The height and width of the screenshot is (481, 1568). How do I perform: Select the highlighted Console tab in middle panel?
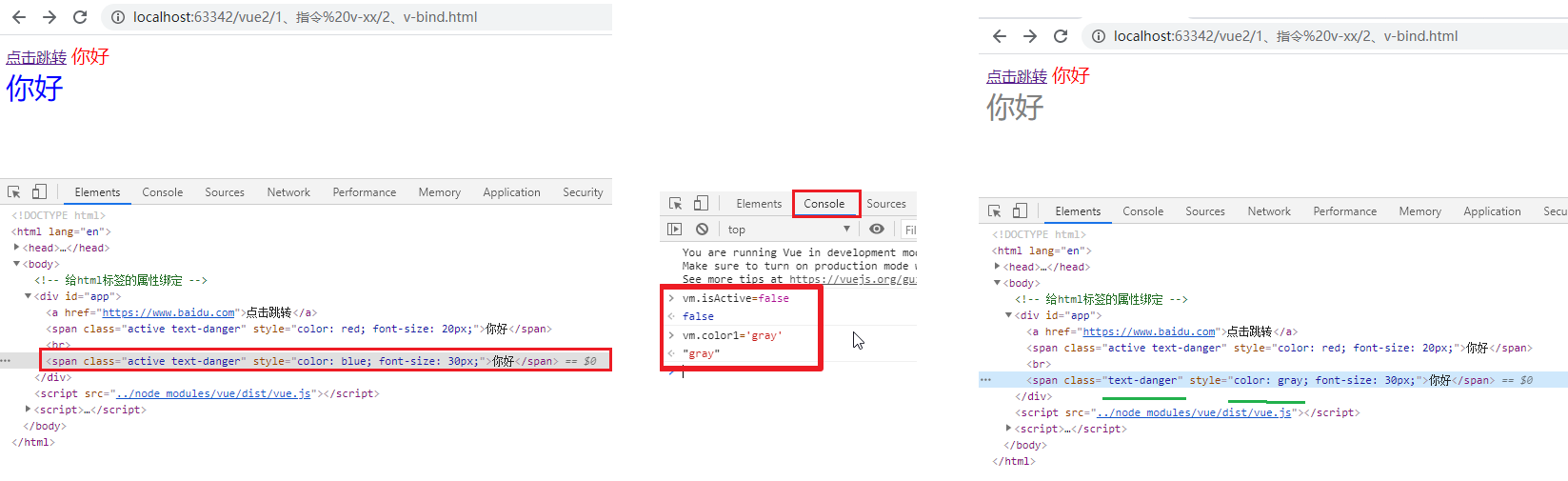[x=824, y=204]
